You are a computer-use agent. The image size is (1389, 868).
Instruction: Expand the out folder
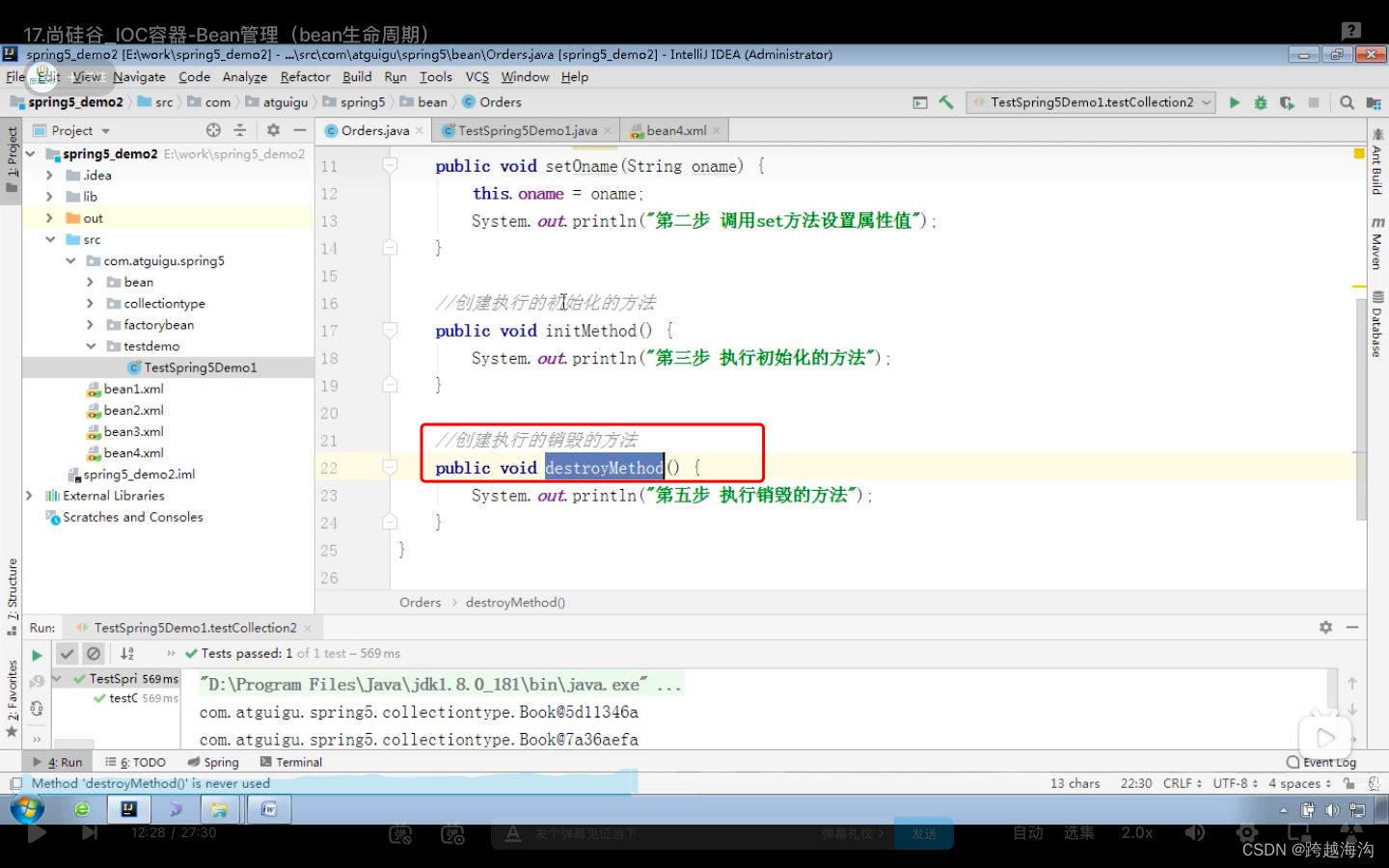[49, 218]
